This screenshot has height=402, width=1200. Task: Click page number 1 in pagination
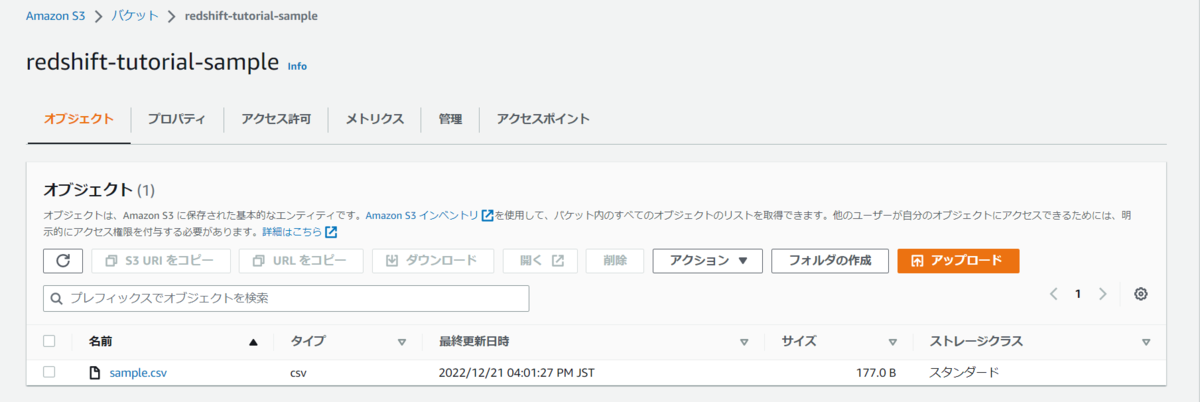1078,294
